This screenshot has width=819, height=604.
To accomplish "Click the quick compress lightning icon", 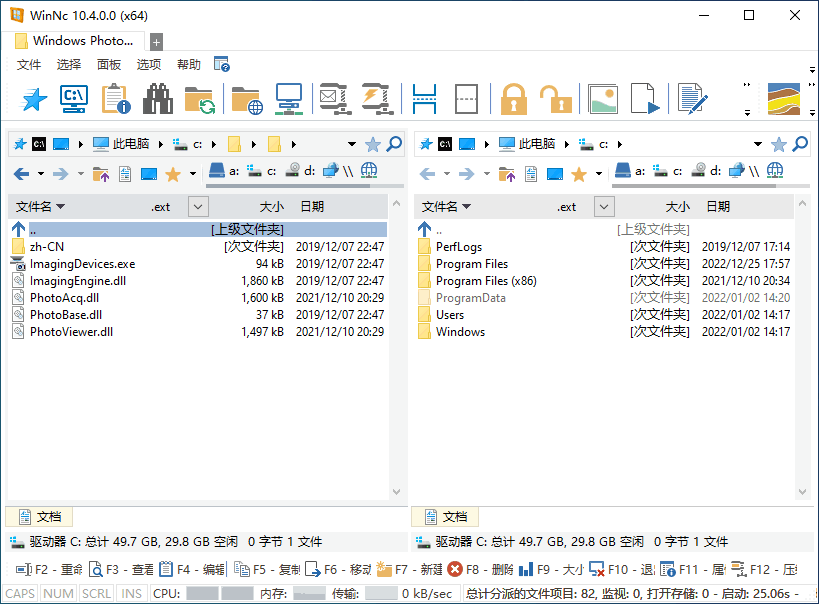I will (377, 99).
